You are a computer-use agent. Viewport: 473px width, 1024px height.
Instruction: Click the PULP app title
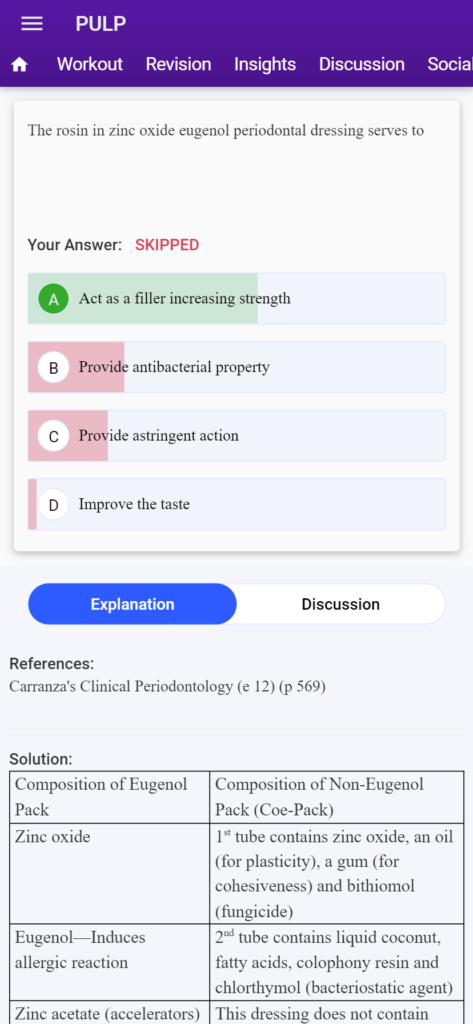pyautogui.click(x=101, y=24)
